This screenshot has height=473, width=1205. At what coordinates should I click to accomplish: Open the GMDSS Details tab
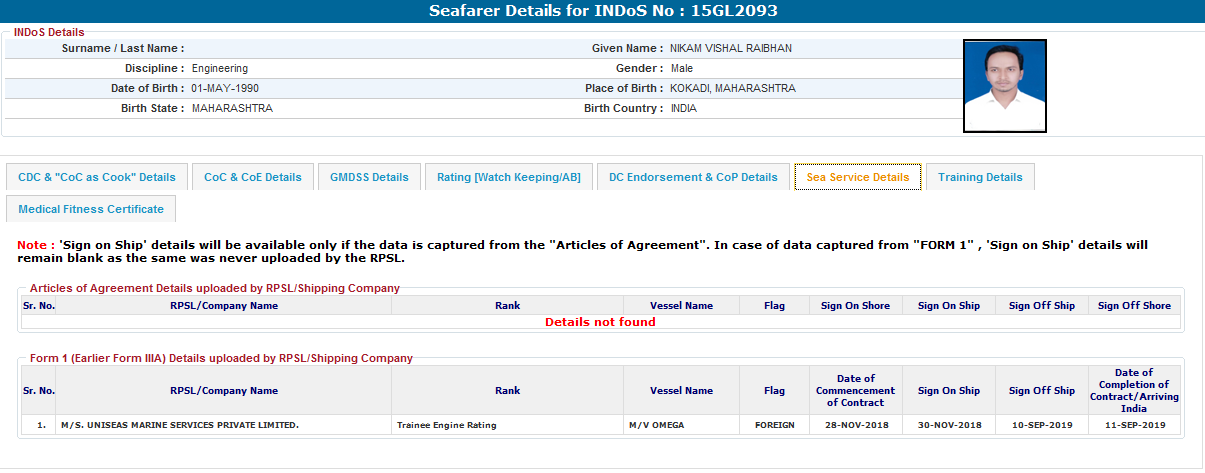pos(369,177)
